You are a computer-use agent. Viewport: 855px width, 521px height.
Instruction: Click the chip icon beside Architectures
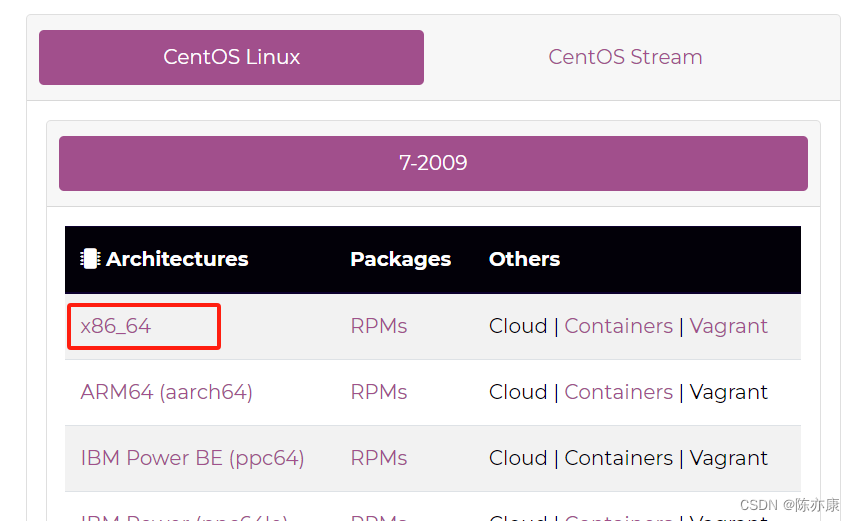90,259
